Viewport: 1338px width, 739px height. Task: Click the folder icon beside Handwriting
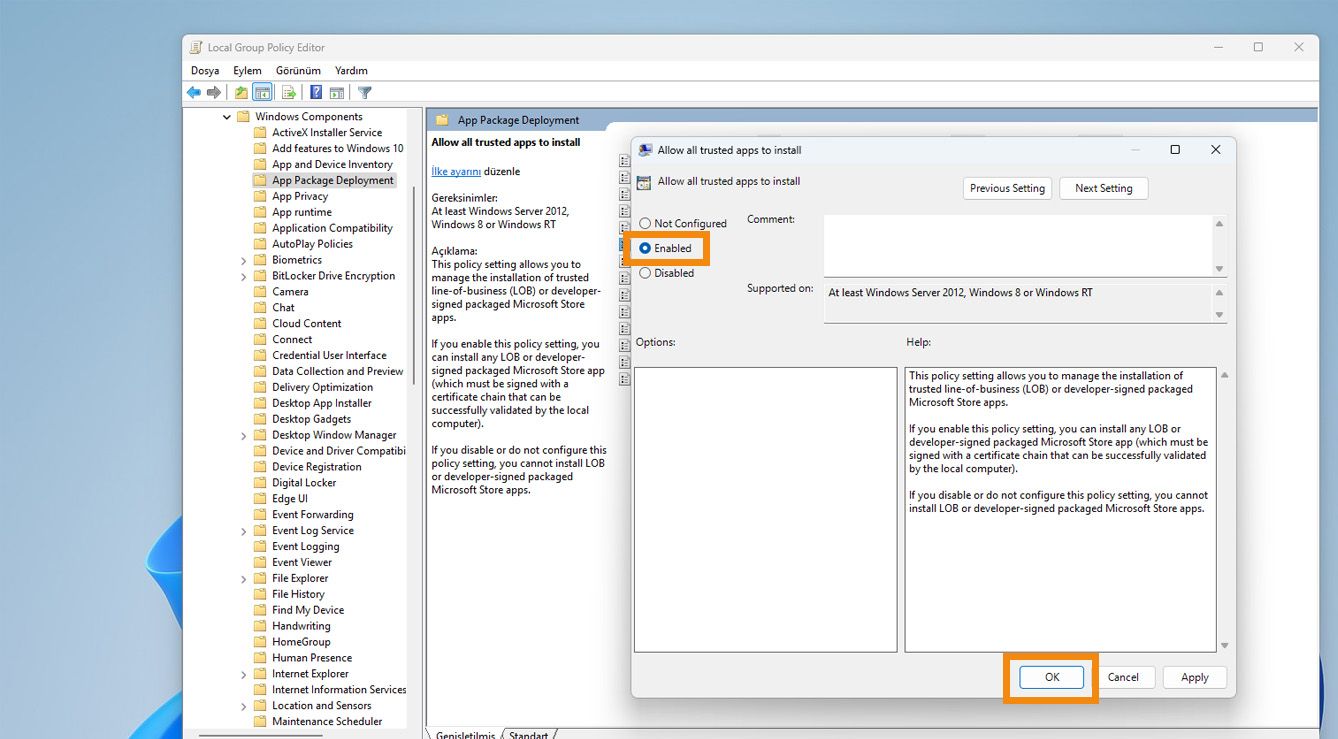(x=260, y=626)
